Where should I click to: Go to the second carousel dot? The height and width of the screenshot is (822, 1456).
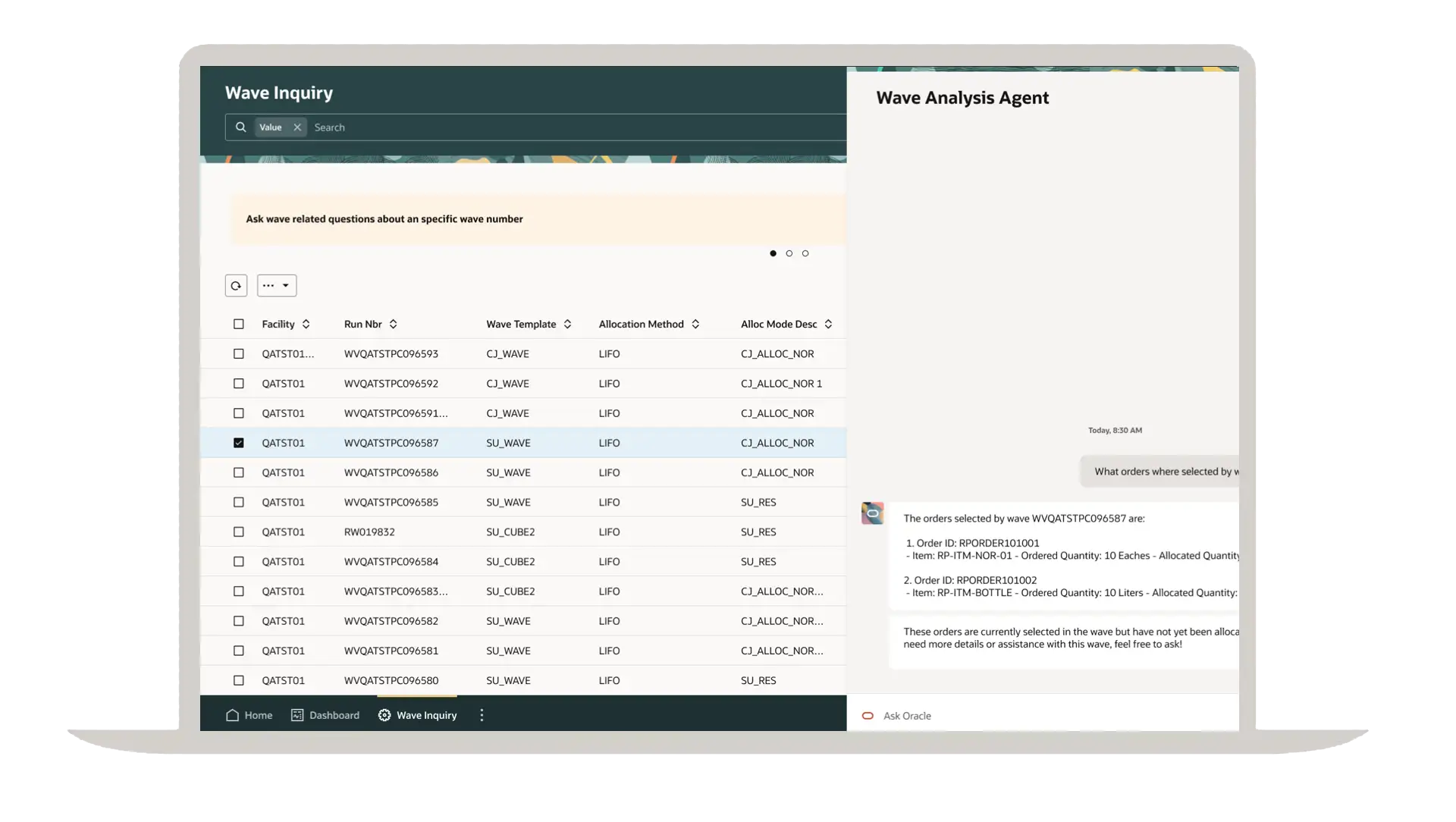[x=789, y=253]
